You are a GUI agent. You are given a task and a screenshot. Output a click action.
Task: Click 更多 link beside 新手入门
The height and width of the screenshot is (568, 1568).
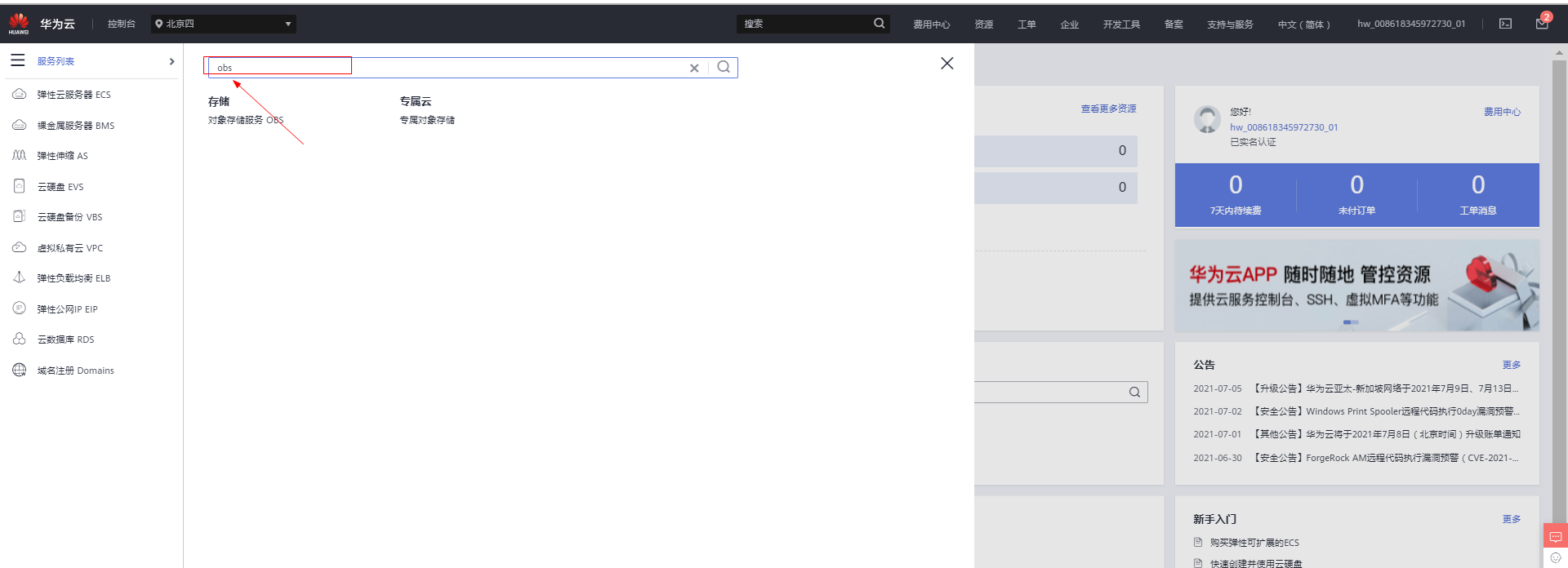pyautogui.click(x=1512, y=519)
